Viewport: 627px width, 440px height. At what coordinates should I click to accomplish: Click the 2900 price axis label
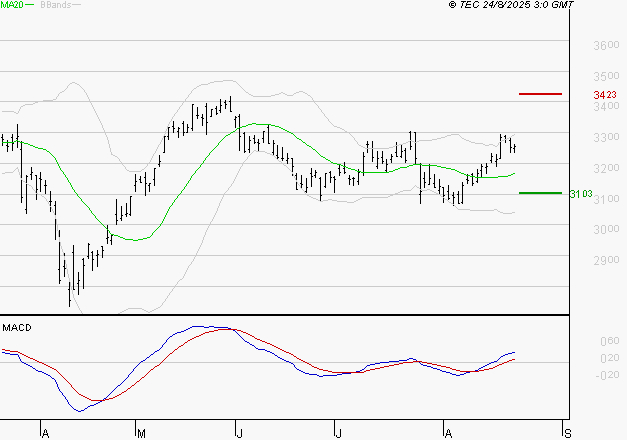(606, 260)
